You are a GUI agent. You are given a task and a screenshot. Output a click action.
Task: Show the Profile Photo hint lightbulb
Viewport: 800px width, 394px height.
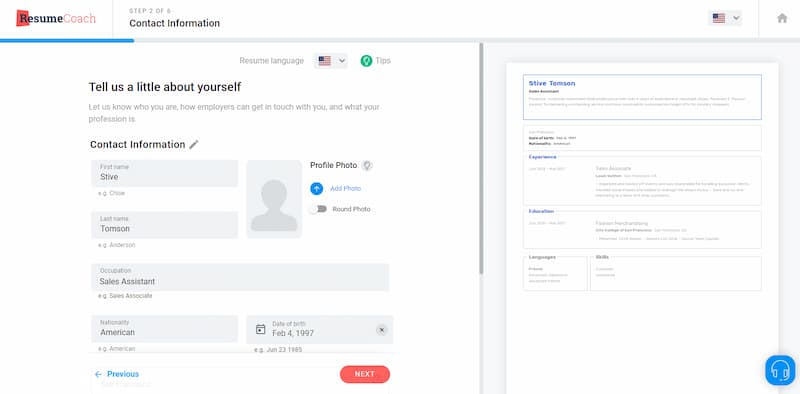click(x=367, y=165)
